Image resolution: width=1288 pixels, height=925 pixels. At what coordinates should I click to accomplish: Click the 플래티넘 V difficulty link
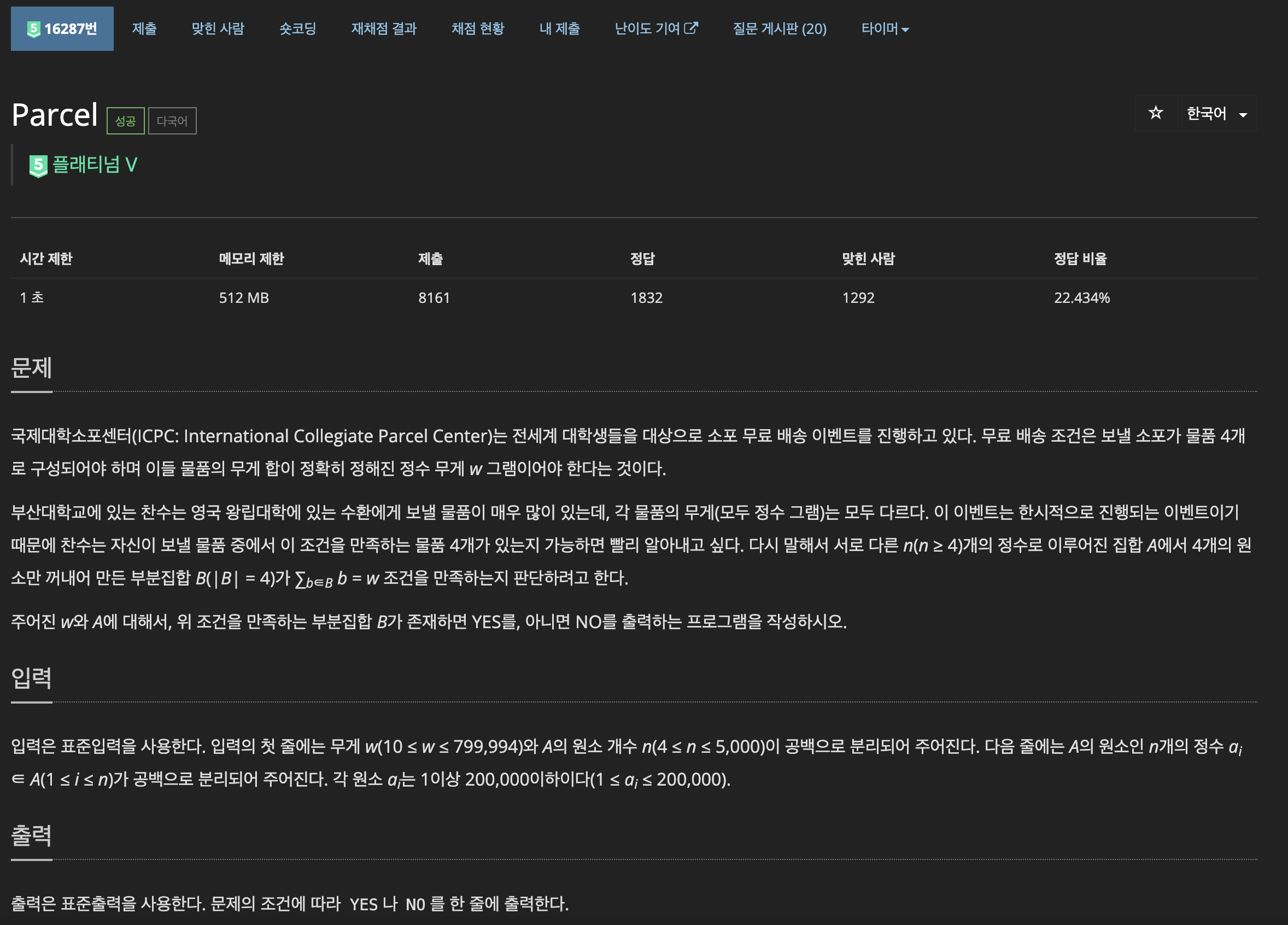pos(95,165)
